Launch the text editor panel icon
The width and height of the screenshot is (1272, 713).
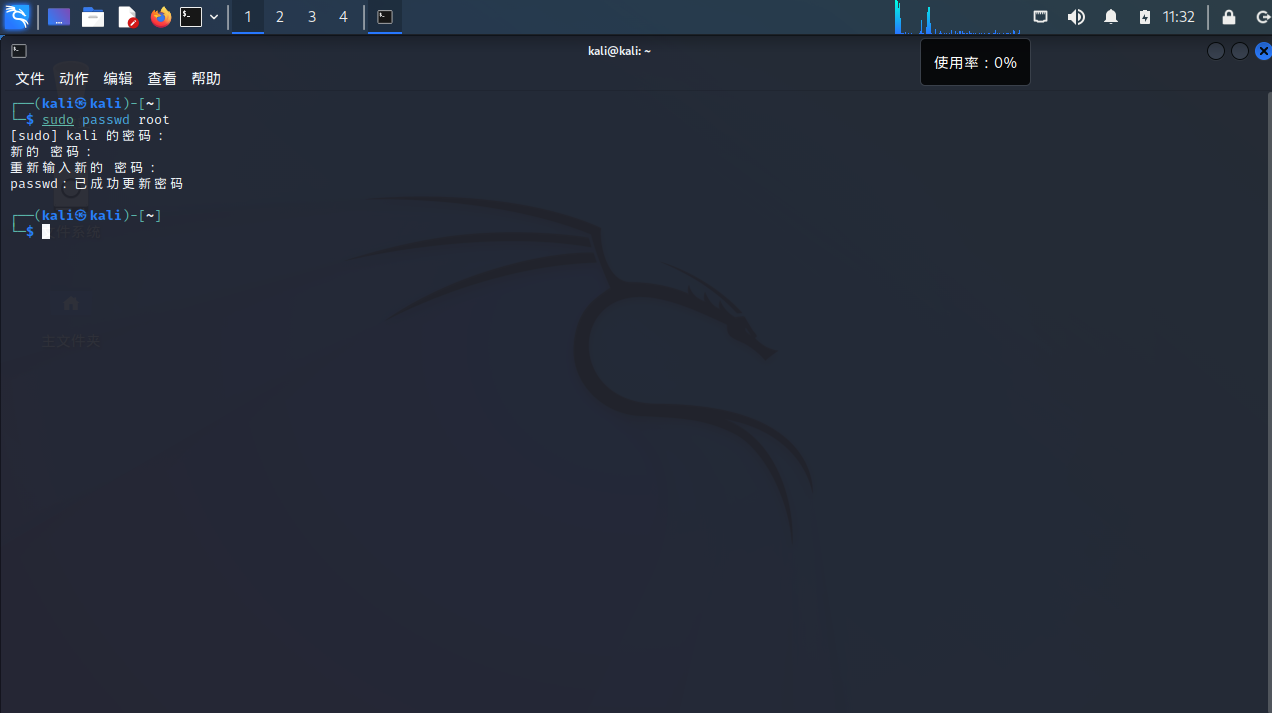(127, 17)
